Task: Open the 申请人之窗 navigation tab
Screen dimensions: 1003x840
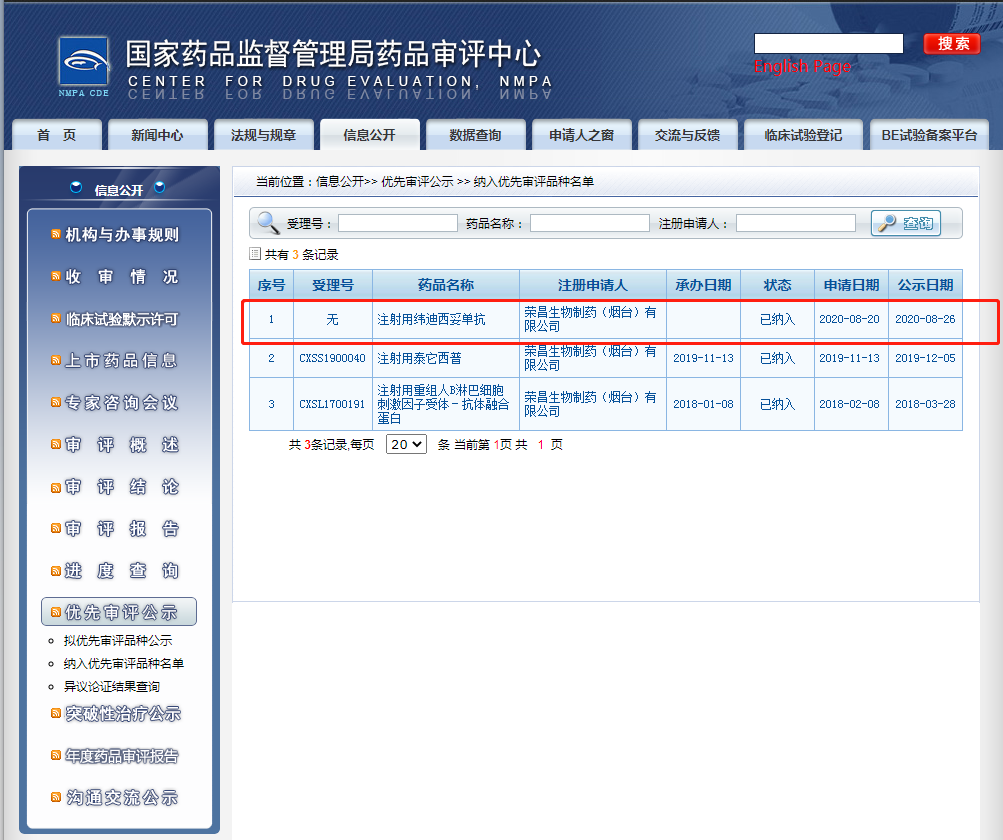Action: [581, 135]
